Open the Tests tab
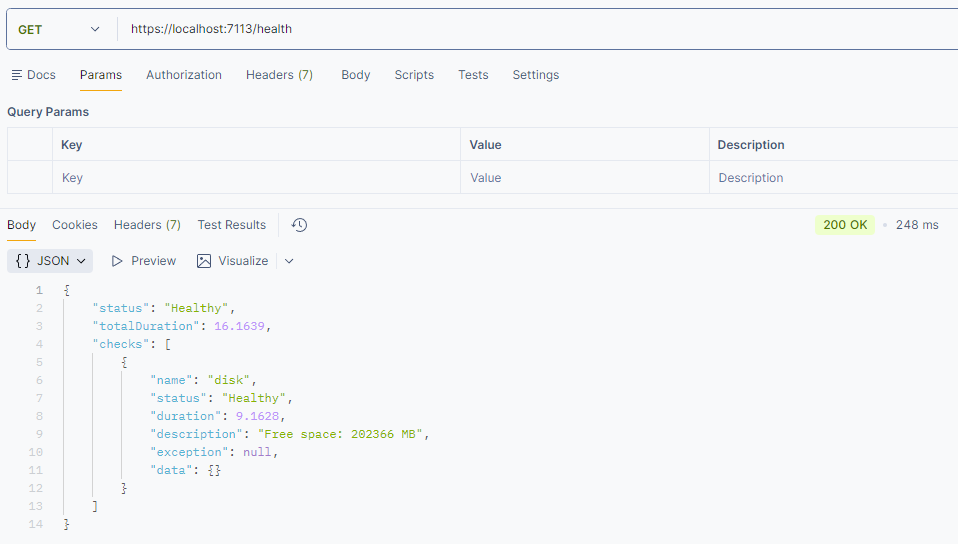The height and width of the screenshot is (544, 958). (473, 75)
